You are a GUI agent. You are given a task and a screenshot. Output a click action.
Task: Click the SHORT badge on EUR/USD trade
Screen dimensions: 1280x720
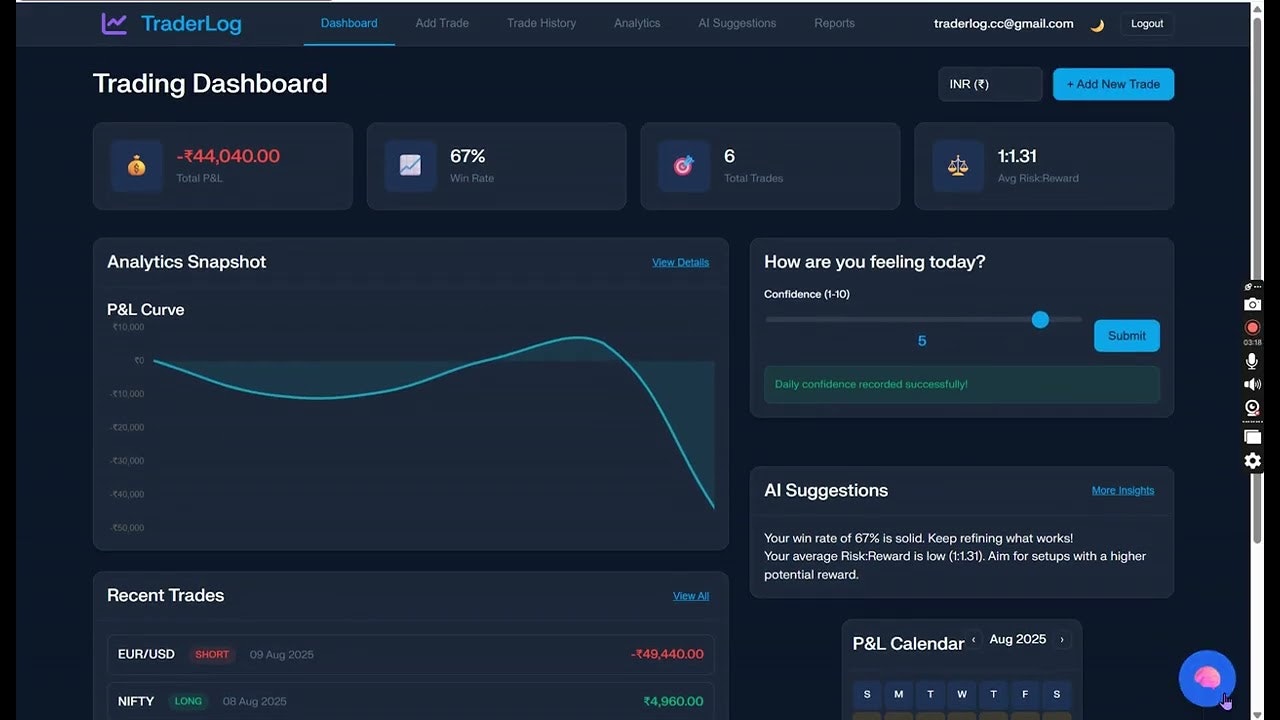[x=212, y=654]
